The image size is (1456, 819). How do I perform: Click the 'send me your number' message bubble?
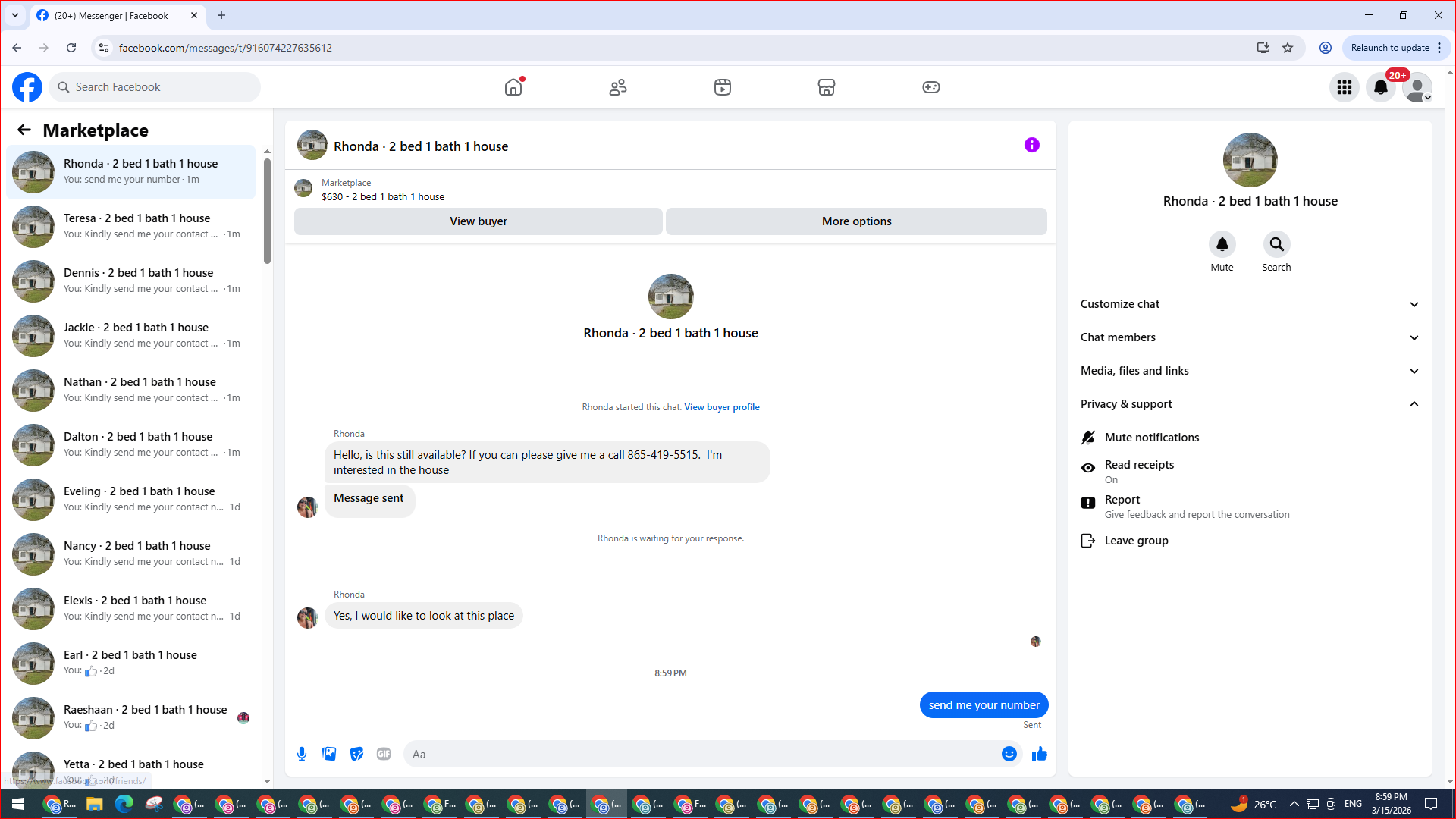(x=984, y=705)
